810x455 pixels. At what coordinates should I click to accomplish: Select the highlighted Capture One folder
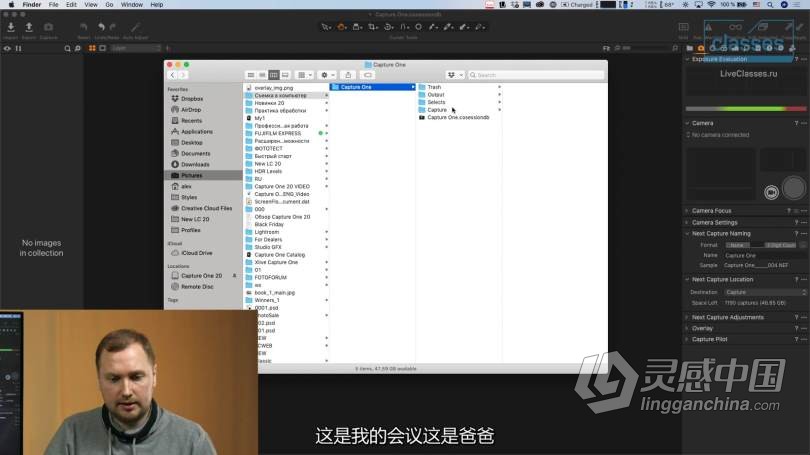tap(372, 87)
